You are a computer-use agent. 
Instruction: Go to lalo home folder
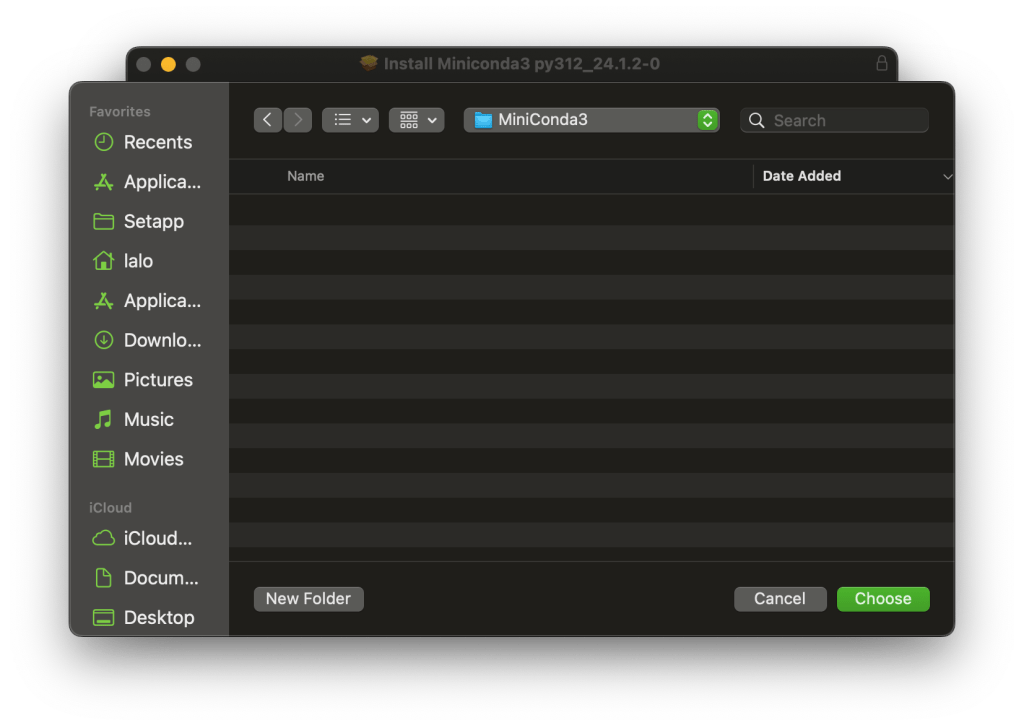tap(138, 261)
